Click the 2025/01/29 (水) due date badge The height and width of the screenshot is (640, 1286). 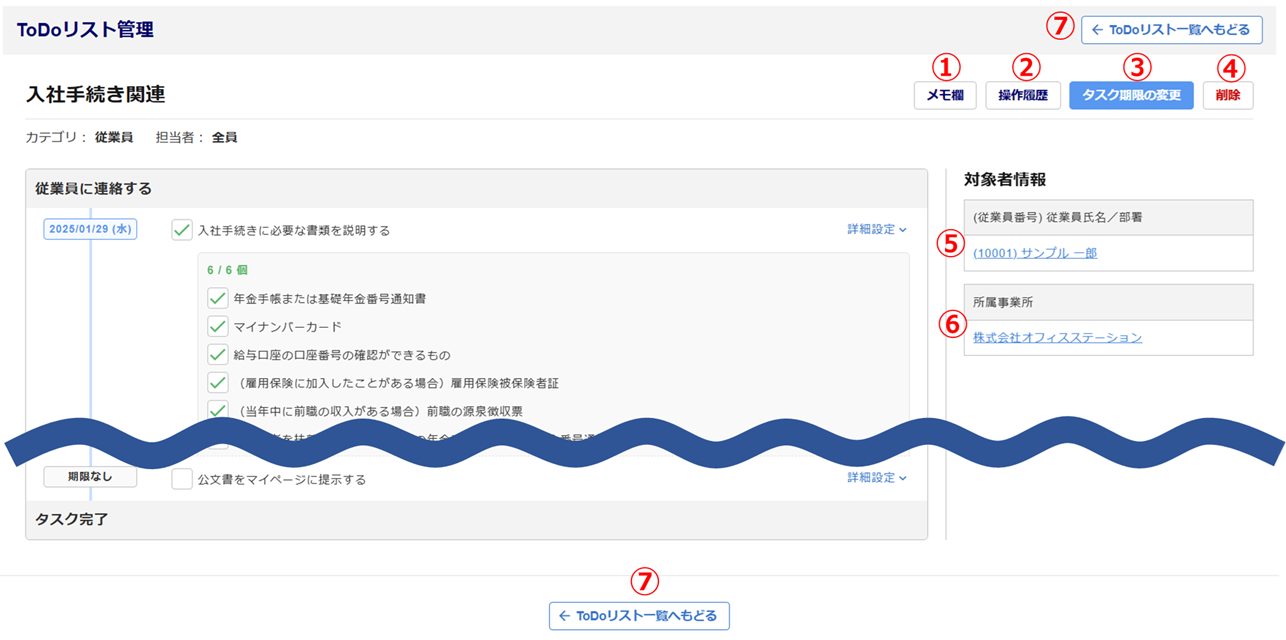click(90, 229)
